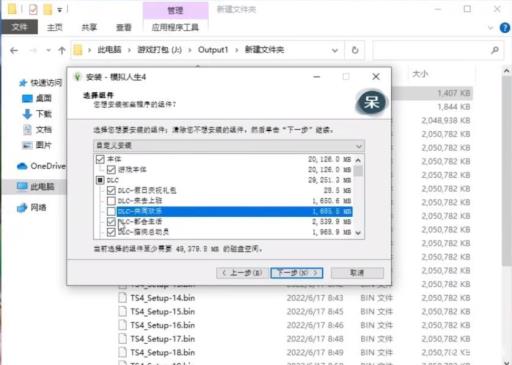
Task: Click the installer icon in the 模拟人生4 setup title bar
Action: (x=77, y=77)
